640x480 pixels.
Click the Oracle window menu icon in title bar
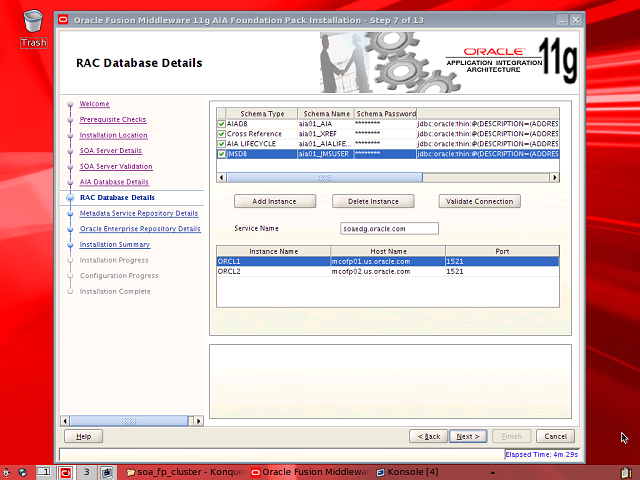pyautogui.click(x=64, y=18)
